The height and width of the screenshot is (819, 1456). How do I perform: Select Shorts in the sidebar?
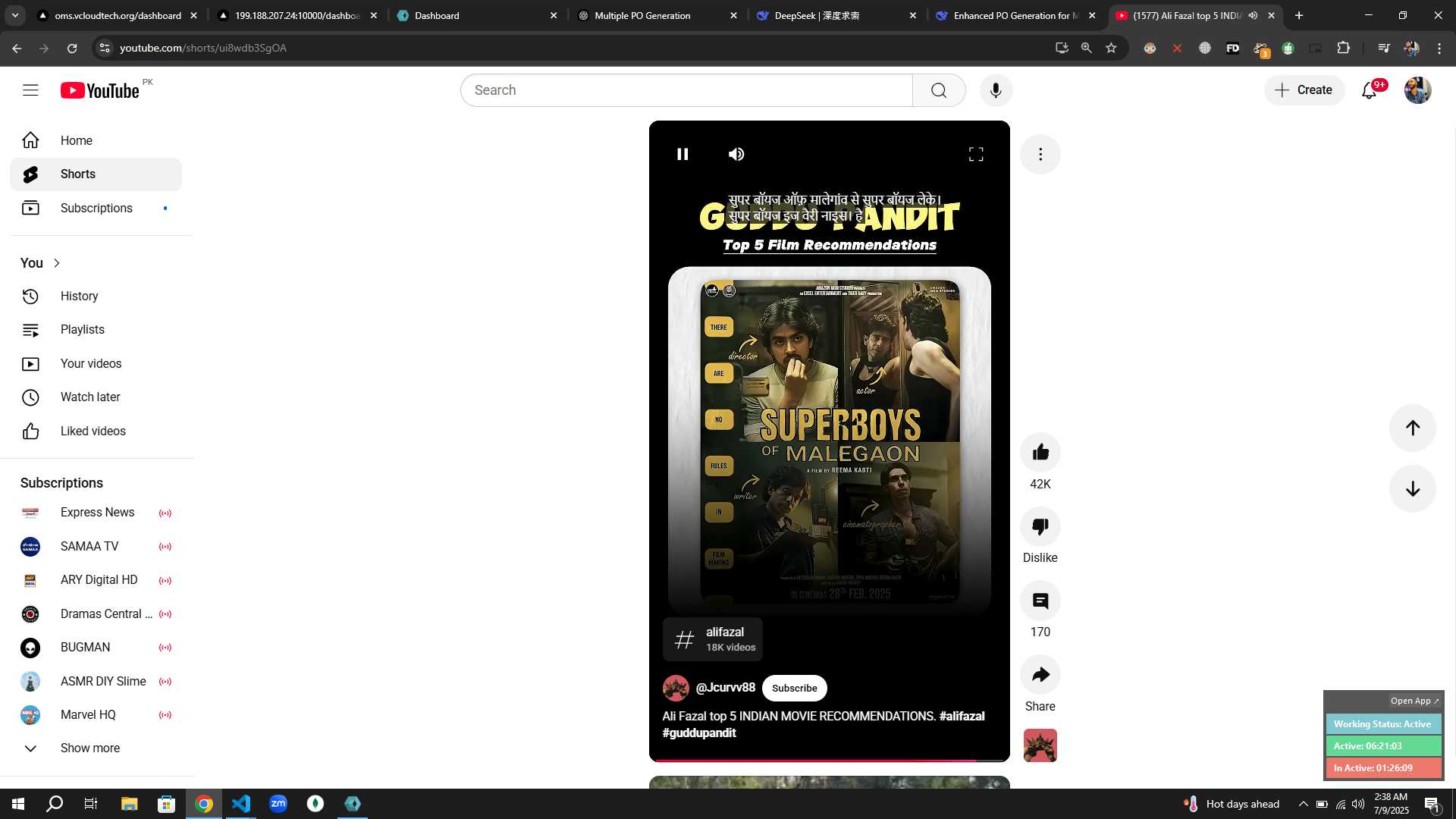point(96,174)
